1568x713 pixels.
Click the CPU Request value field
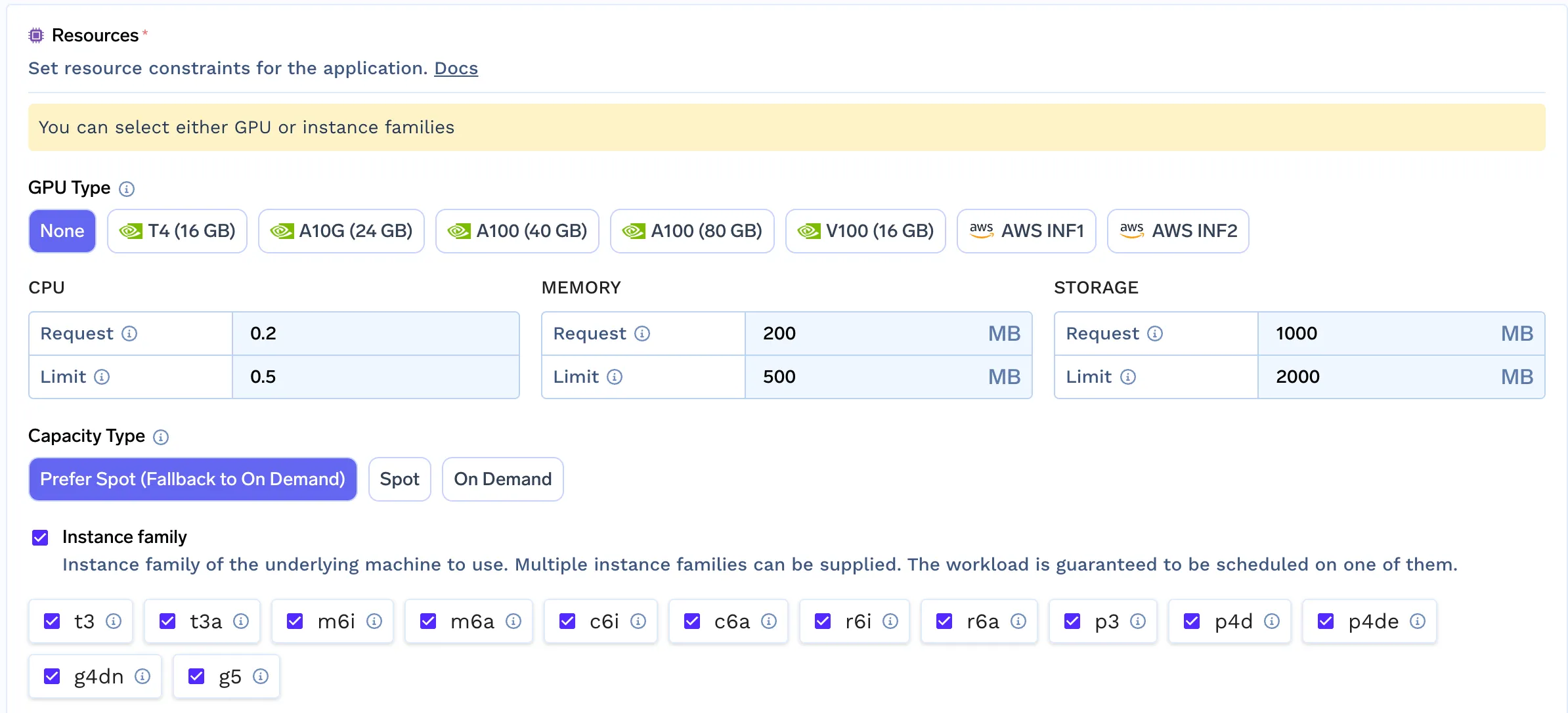[x=374, y=334]
